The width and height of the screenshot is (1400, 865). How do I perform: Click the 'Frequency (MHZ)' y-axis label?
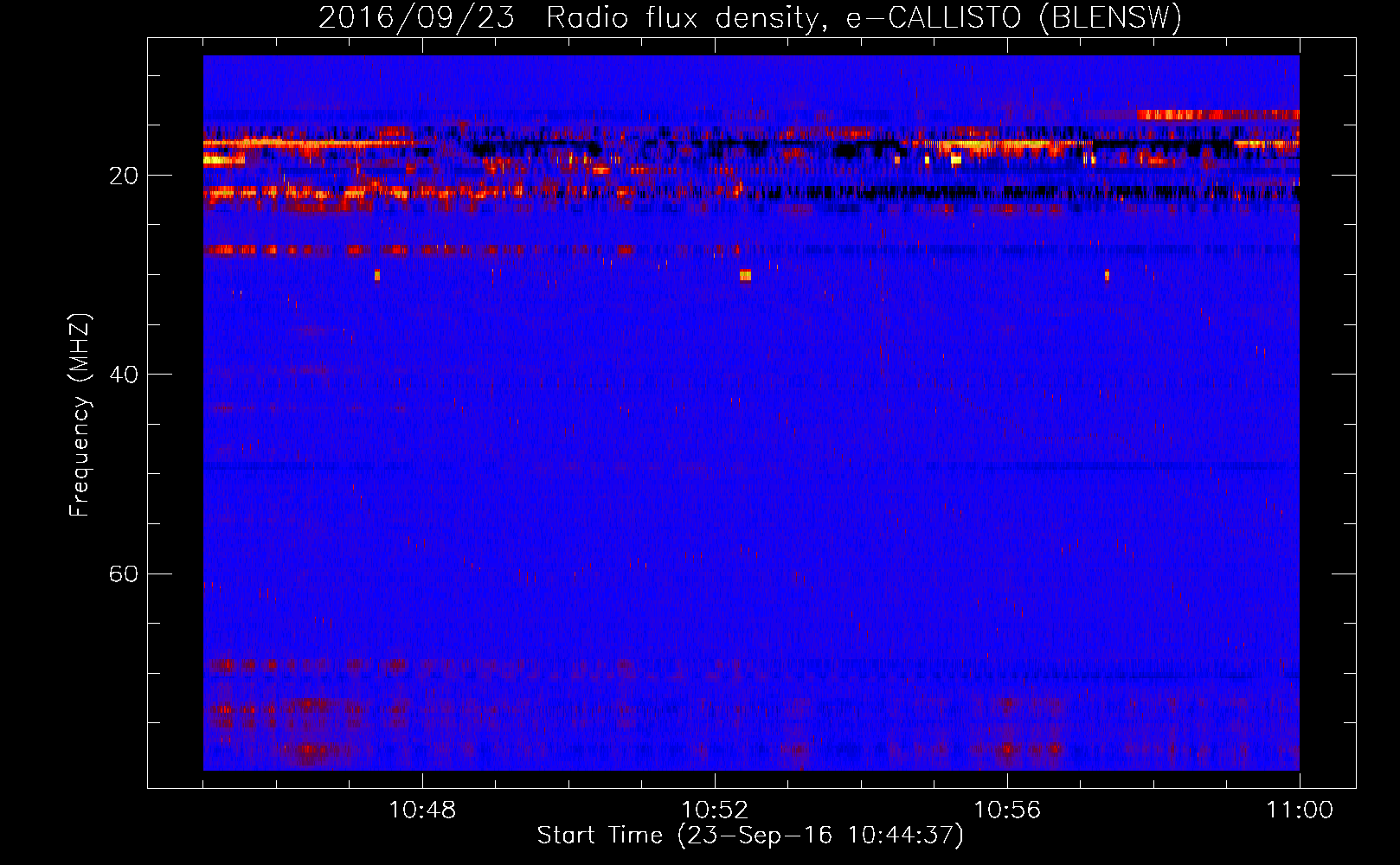point(80,415)
